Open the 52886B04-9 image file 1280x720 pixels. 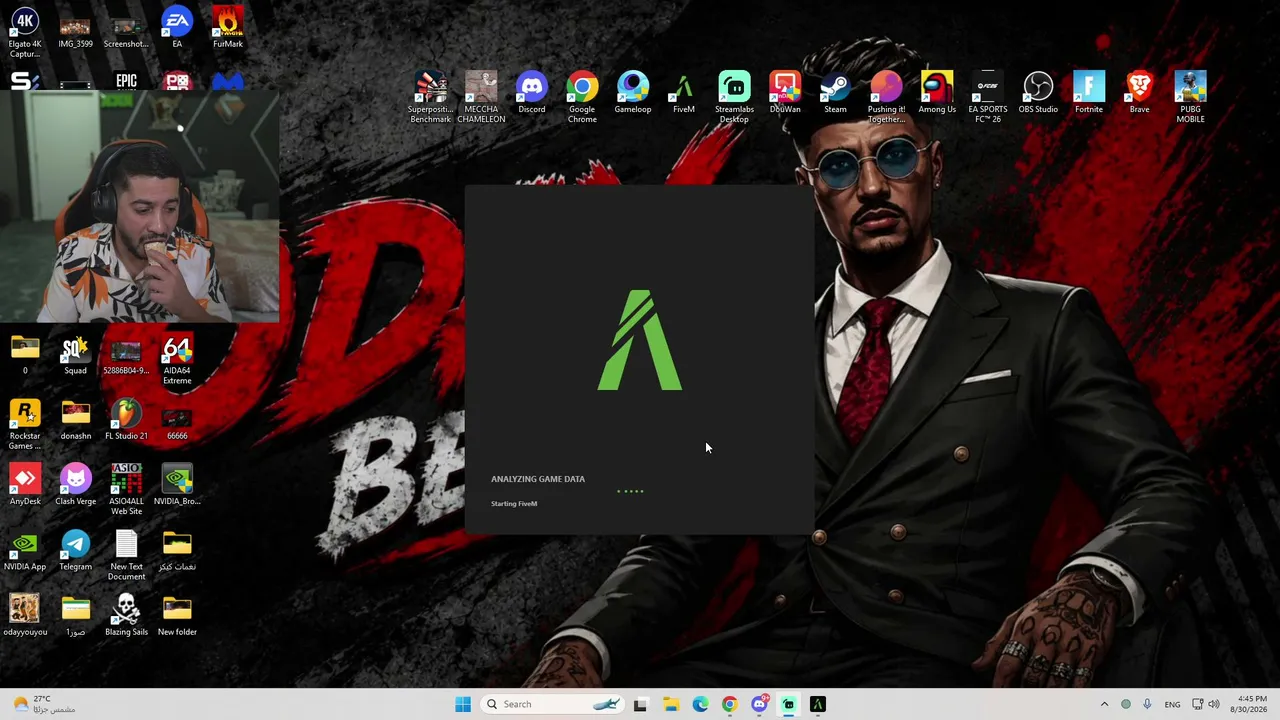pos(126,355)
